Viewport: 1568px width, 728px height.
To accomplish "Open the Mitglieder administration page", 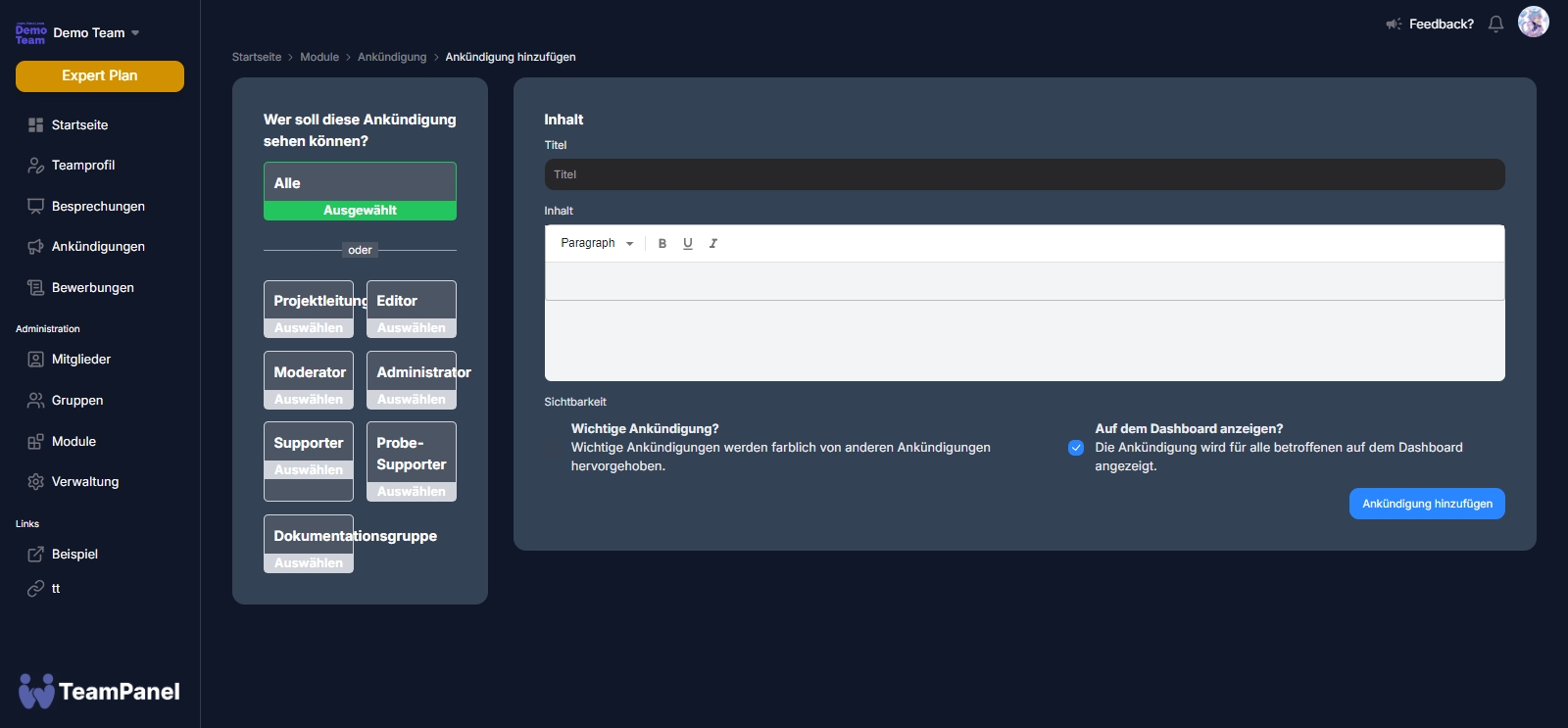I will pos(80,360).
